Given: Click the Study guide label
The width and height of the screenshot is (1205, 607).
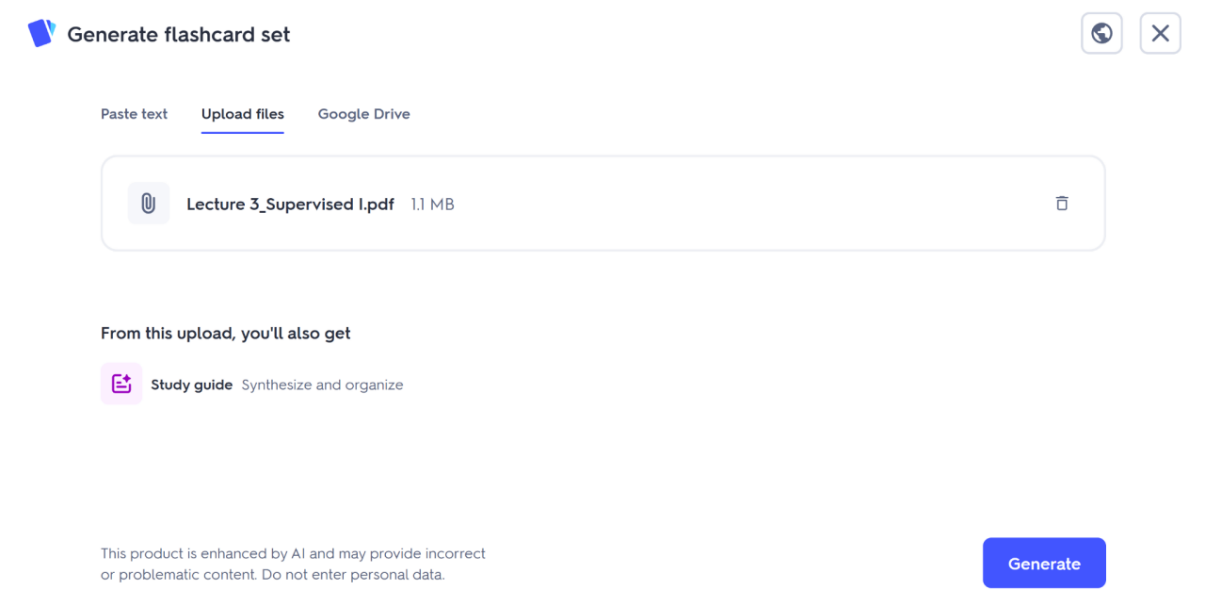Looking at the screenshot, I should [192, 385].
